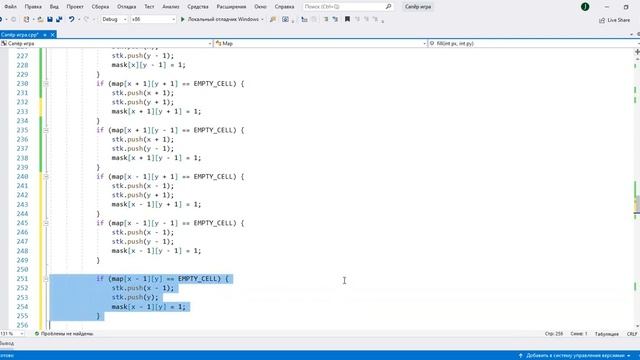Click the Стр: 256 line indicator
The image size is (640, 360).
554,334
